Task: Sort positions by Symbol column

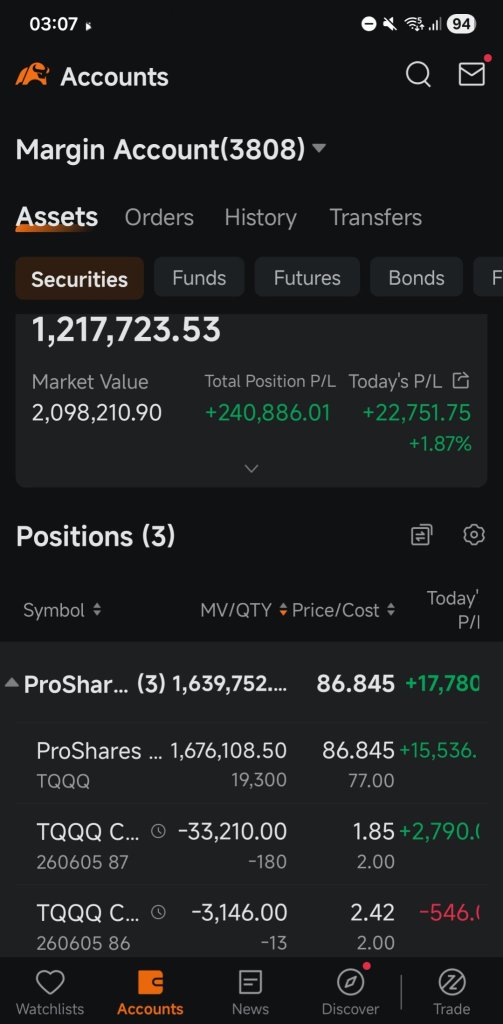Action: click(62, 611)
